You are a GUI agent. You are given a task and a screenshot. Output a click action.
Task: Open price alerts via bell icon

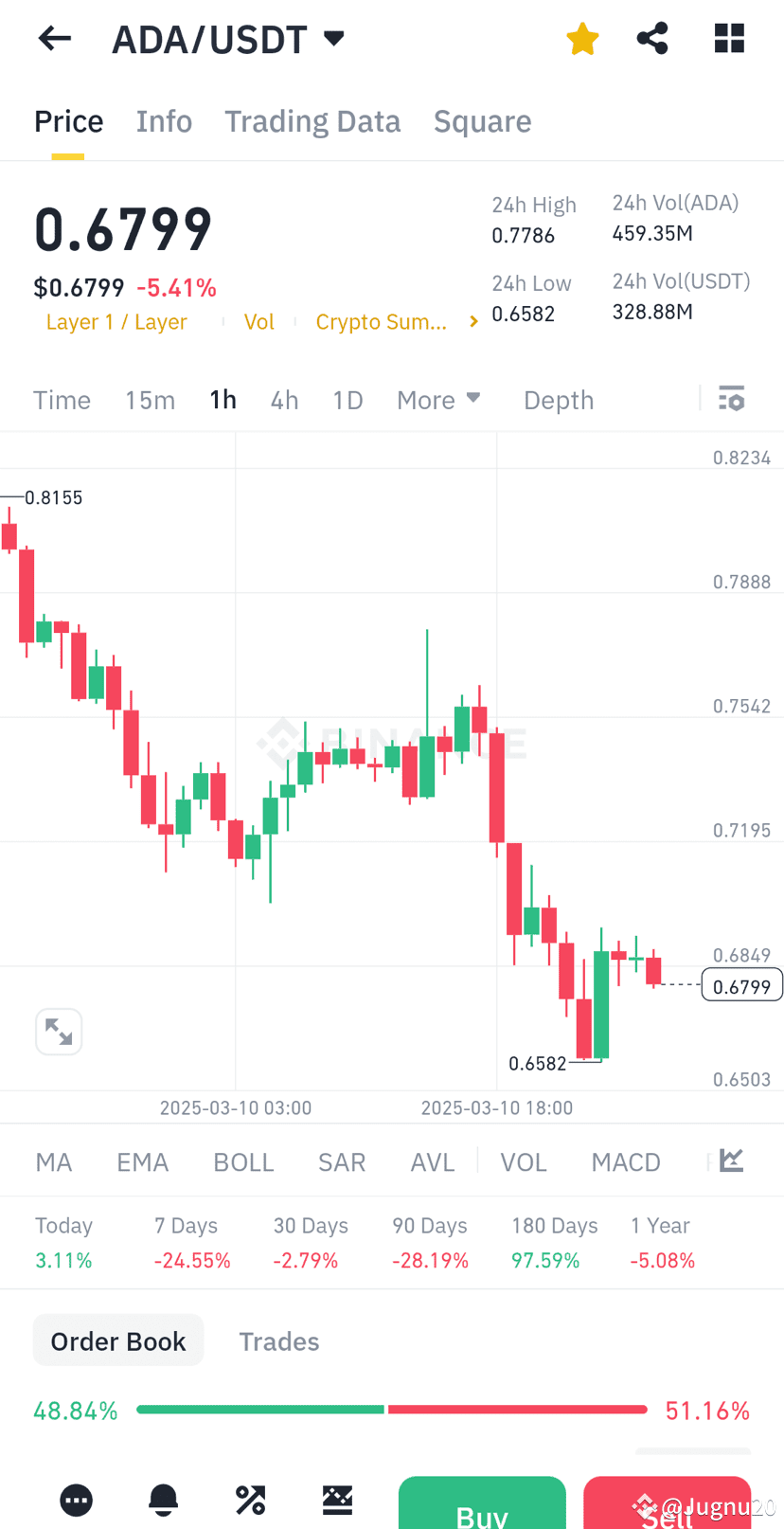pos(163,1500)
